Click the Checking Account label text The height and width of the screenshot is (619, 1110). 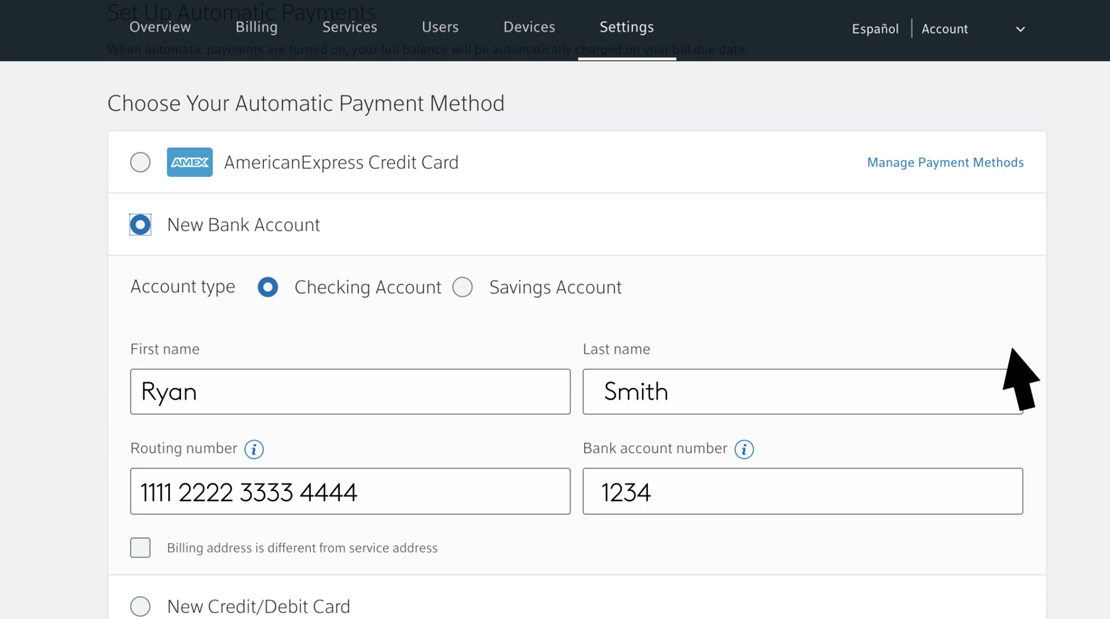(x=367, y=287)
